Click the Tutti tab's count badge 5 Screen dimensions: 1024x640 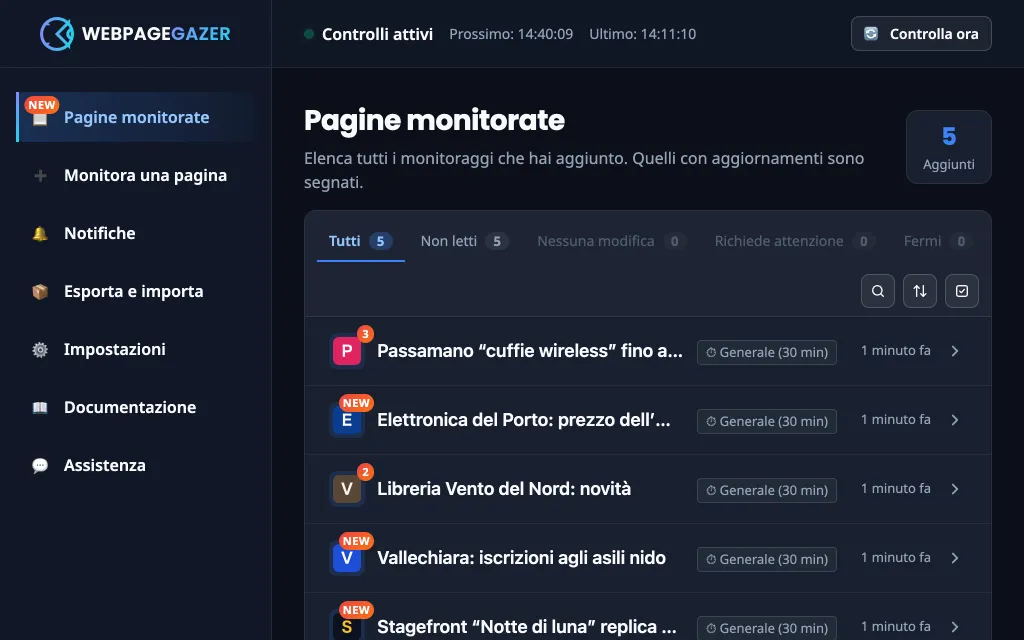point(380,242)
